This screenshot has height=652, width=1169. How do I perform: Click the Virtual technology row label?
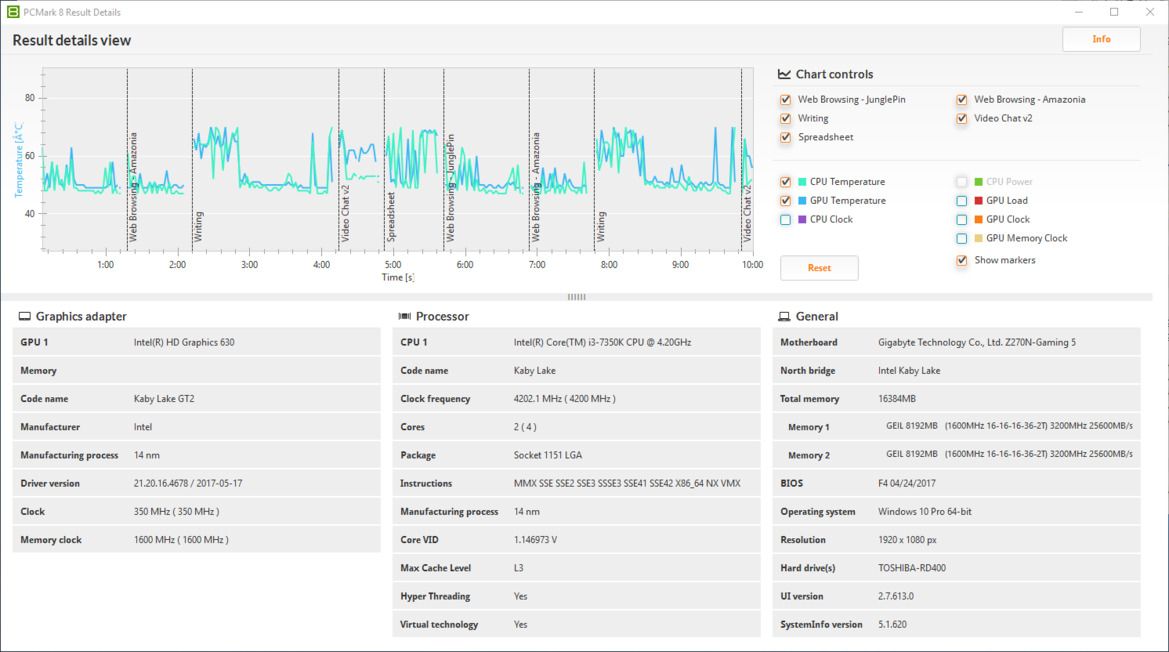tap(439, 625)
